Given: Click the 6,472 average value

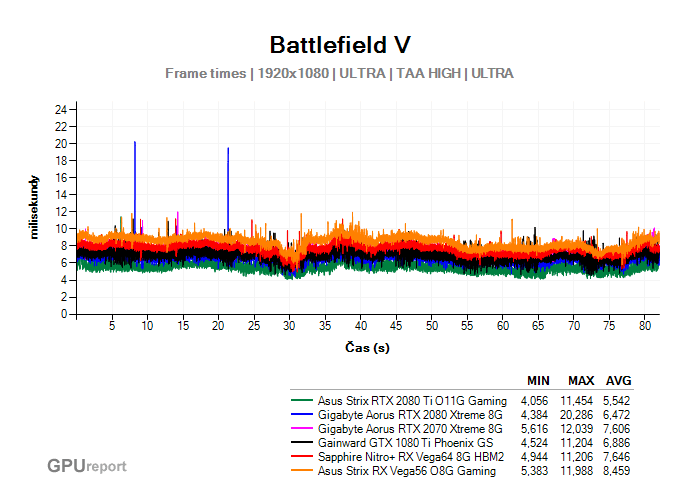Looking at the screenshot, I should click(x=616, y=415).
